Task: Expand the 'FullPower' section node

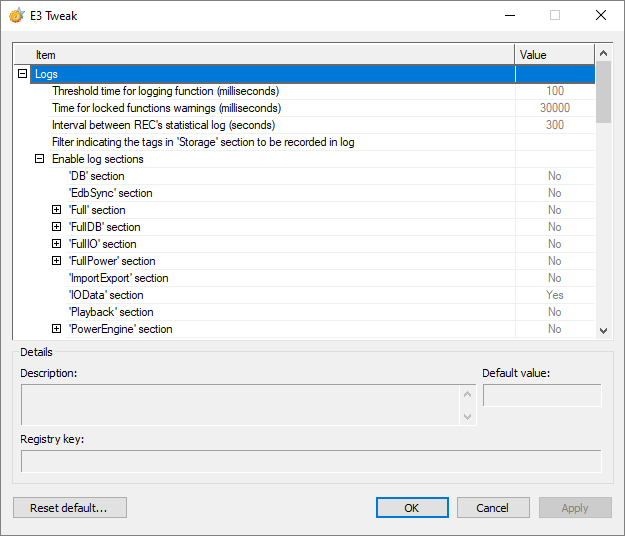Action: click(57, 261)
